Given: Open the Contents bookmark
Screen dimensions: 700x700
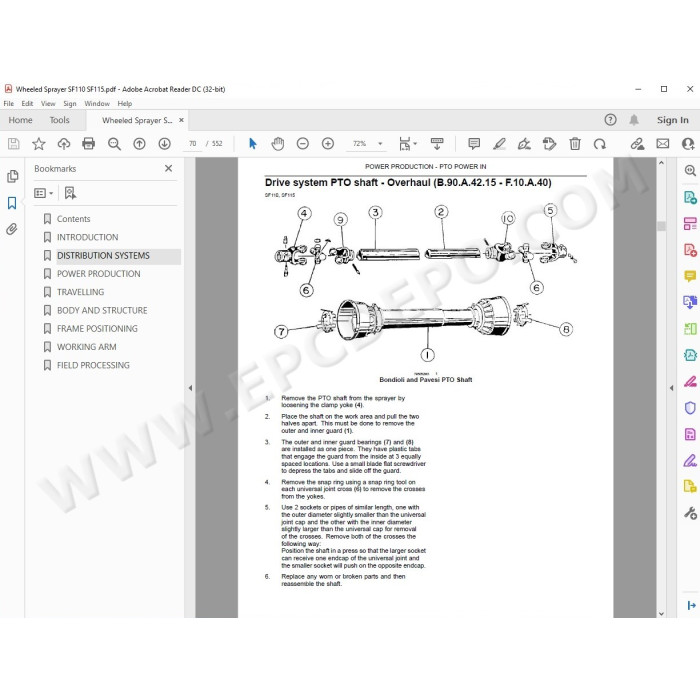Looking at the screenshot, I should (x=73, y=219).
